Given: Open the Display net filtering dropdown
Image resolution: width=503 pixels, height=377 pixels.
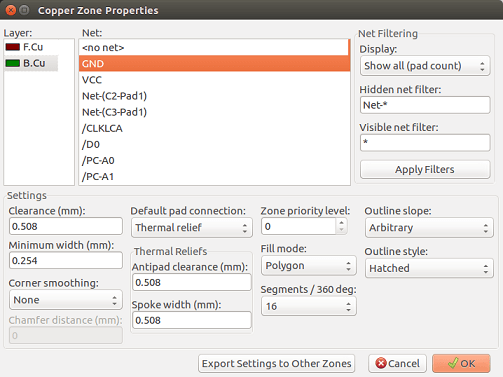Looking at the screenshot, I should 425,66.
